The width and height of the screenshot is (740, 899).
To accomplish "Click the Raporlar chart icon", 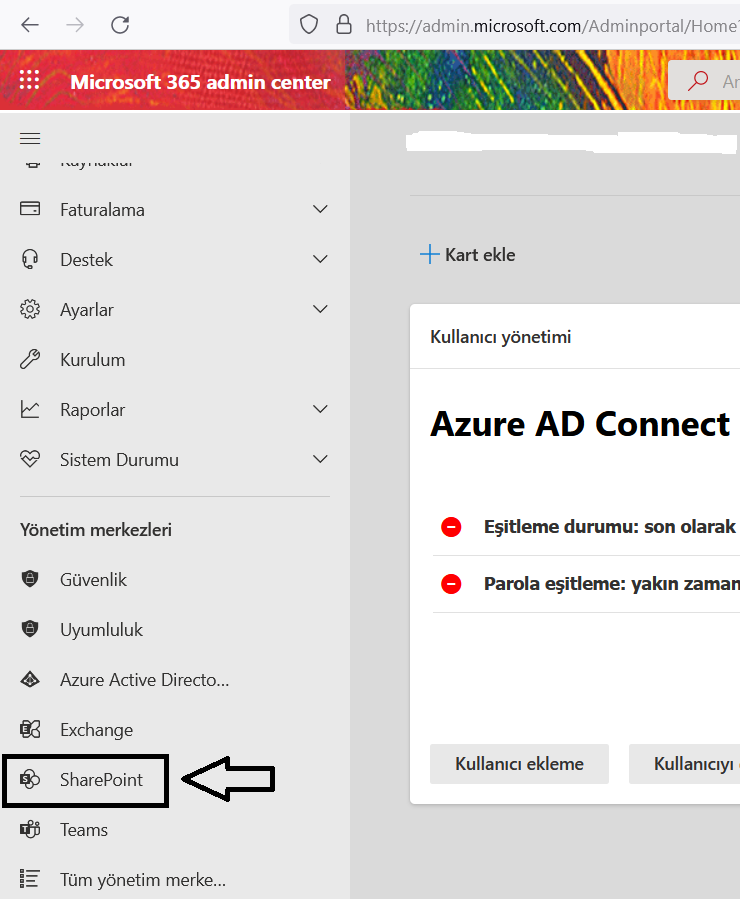I will point(30,409).
